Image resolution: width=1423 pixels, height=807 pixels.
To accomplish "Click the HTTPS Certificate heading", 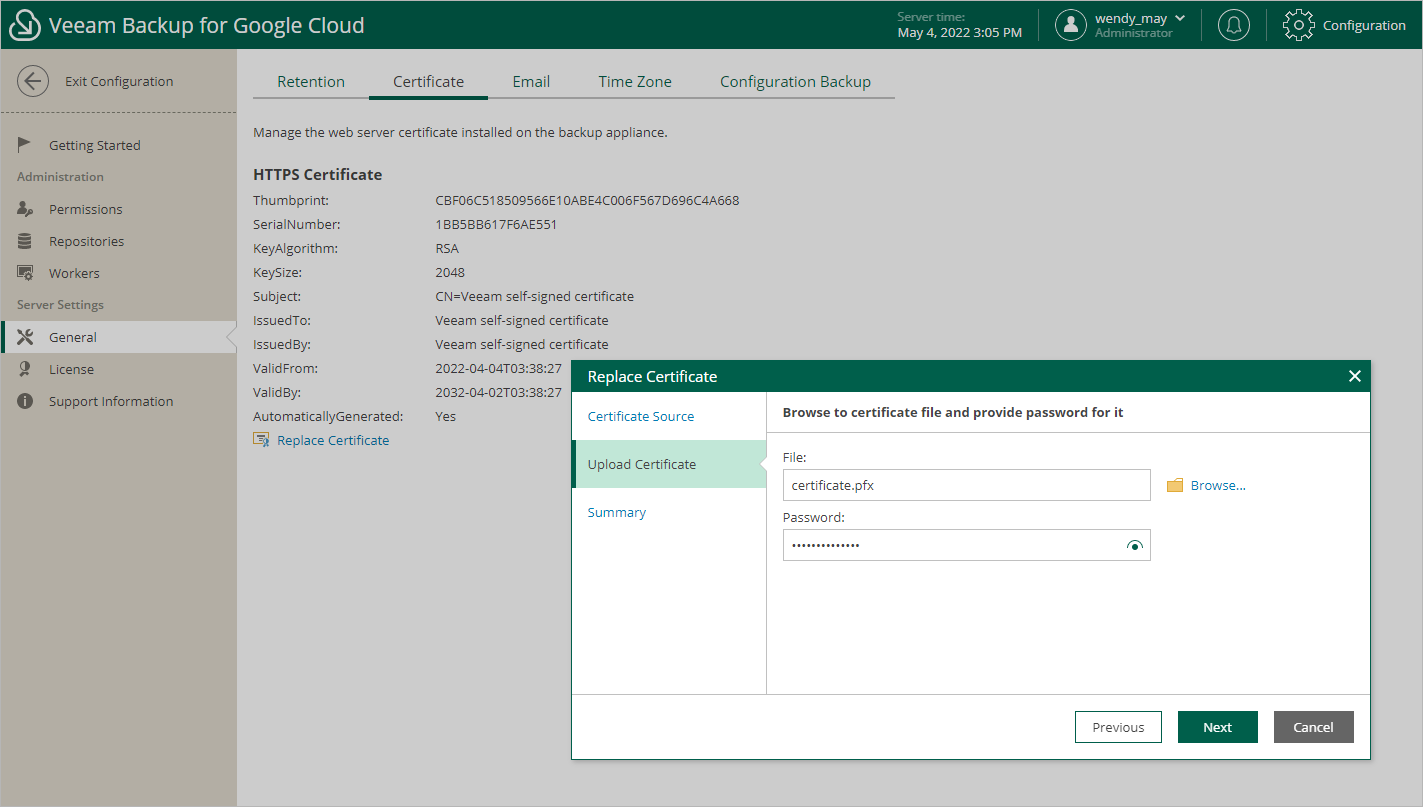I will (x=317, y=174).
